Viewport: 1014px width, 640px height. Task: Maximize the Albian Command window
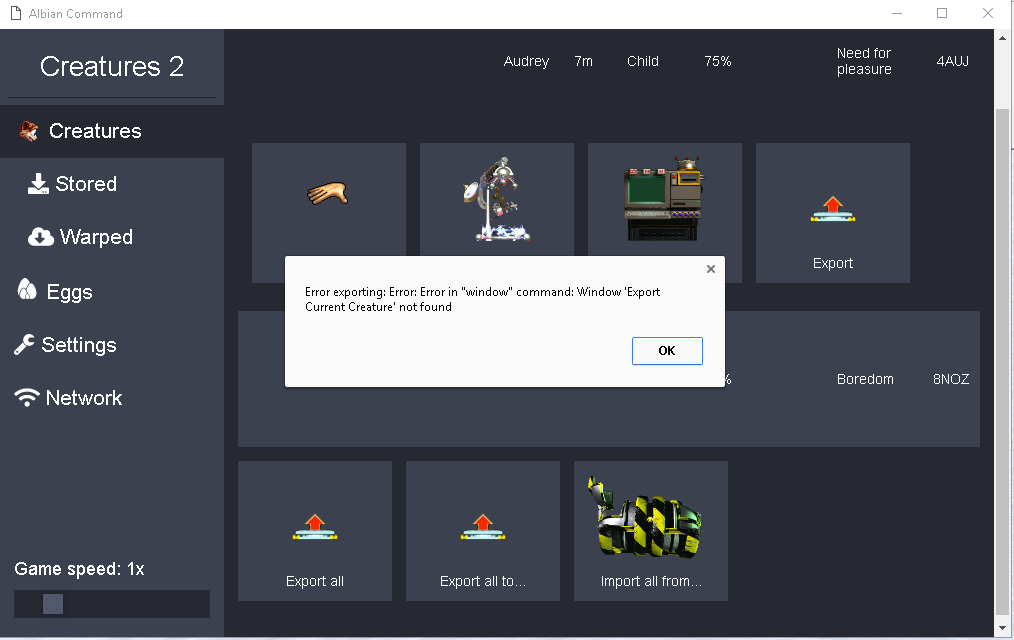tap(942, 14)
